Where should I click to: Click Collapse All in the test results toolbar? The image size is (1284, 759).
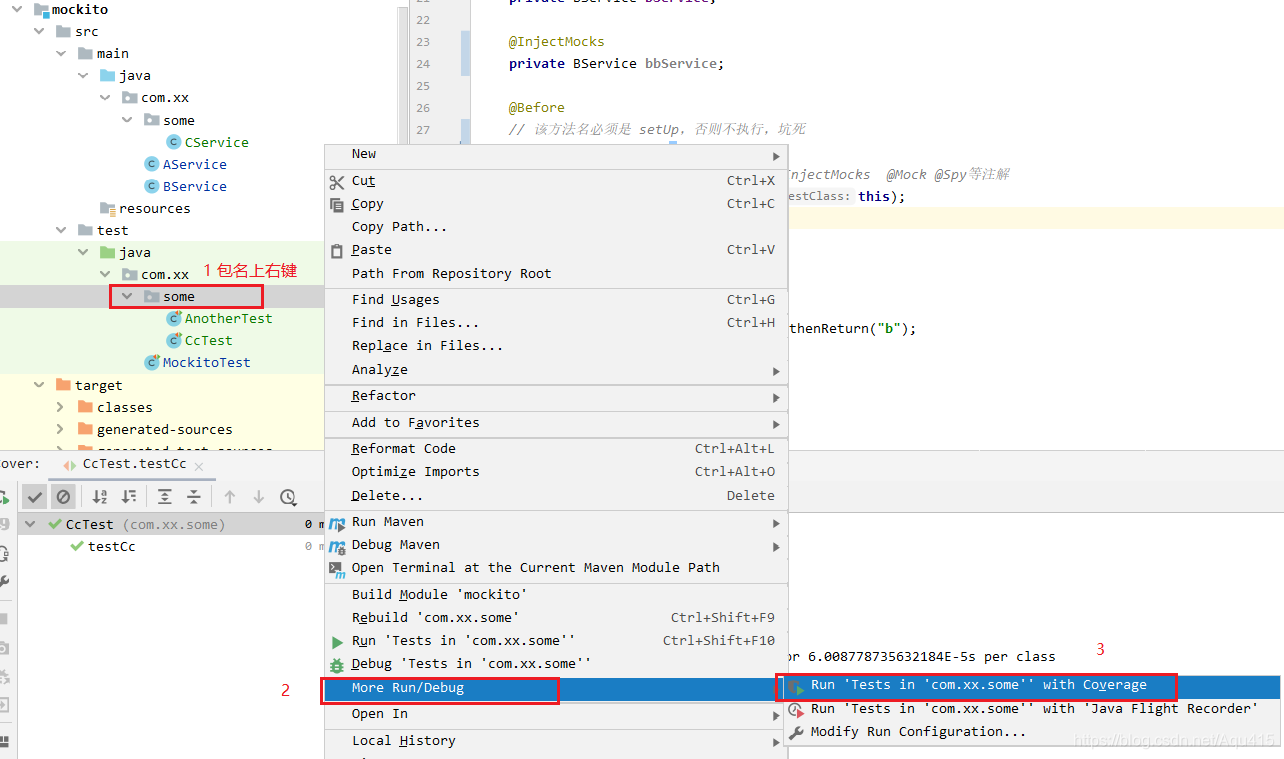point(194,497)
